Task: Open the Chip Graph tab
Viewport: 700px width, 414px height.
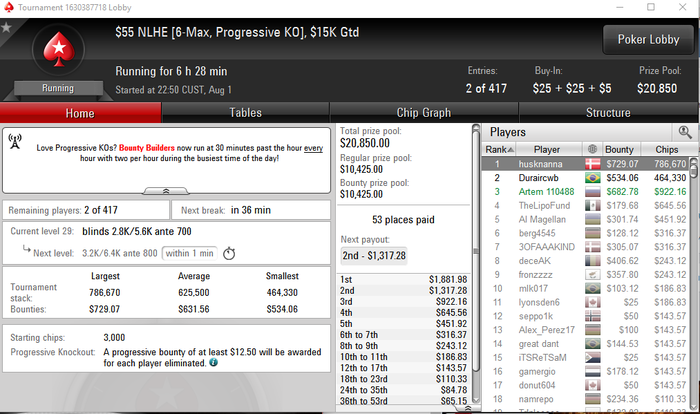Action: [x=424, y=113]
